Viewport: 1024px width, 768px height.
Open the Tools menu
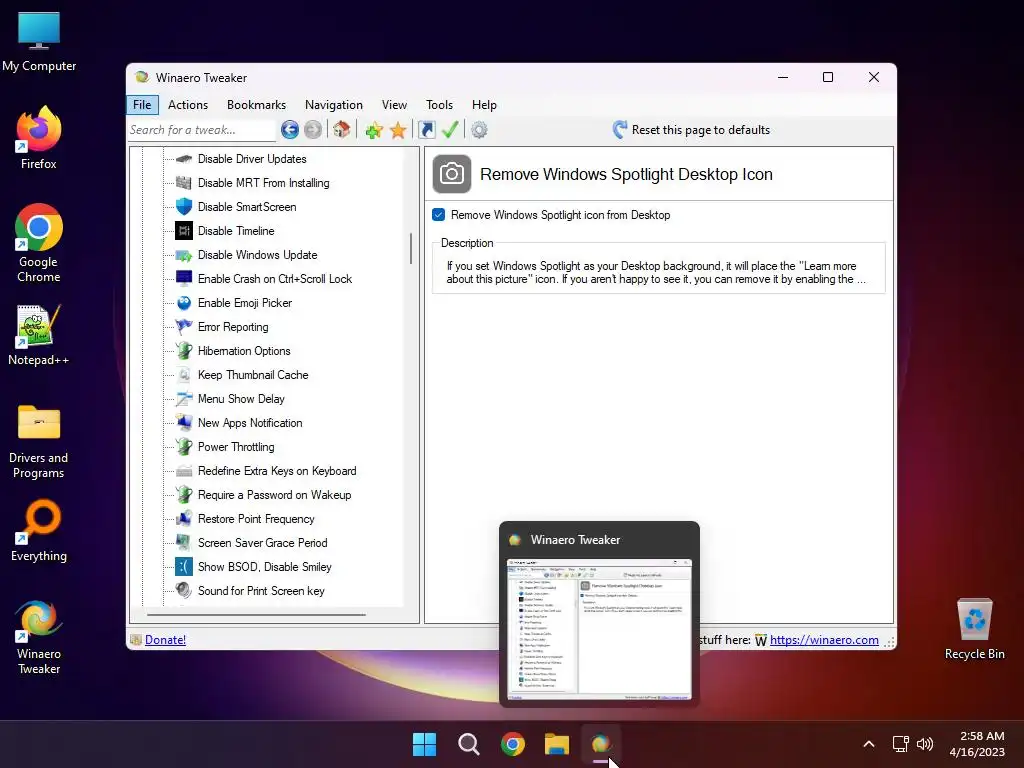click(439, 104)
